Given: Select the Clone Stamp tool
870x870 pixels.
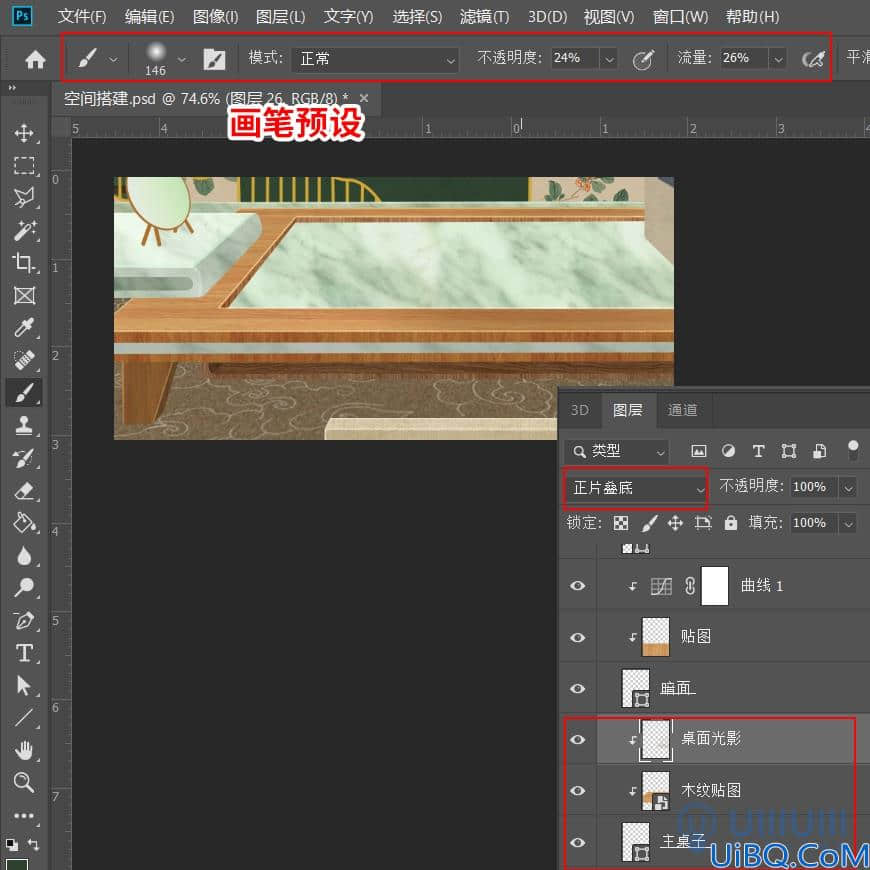Looking at the screenshot, I should [x=24, y=425].
